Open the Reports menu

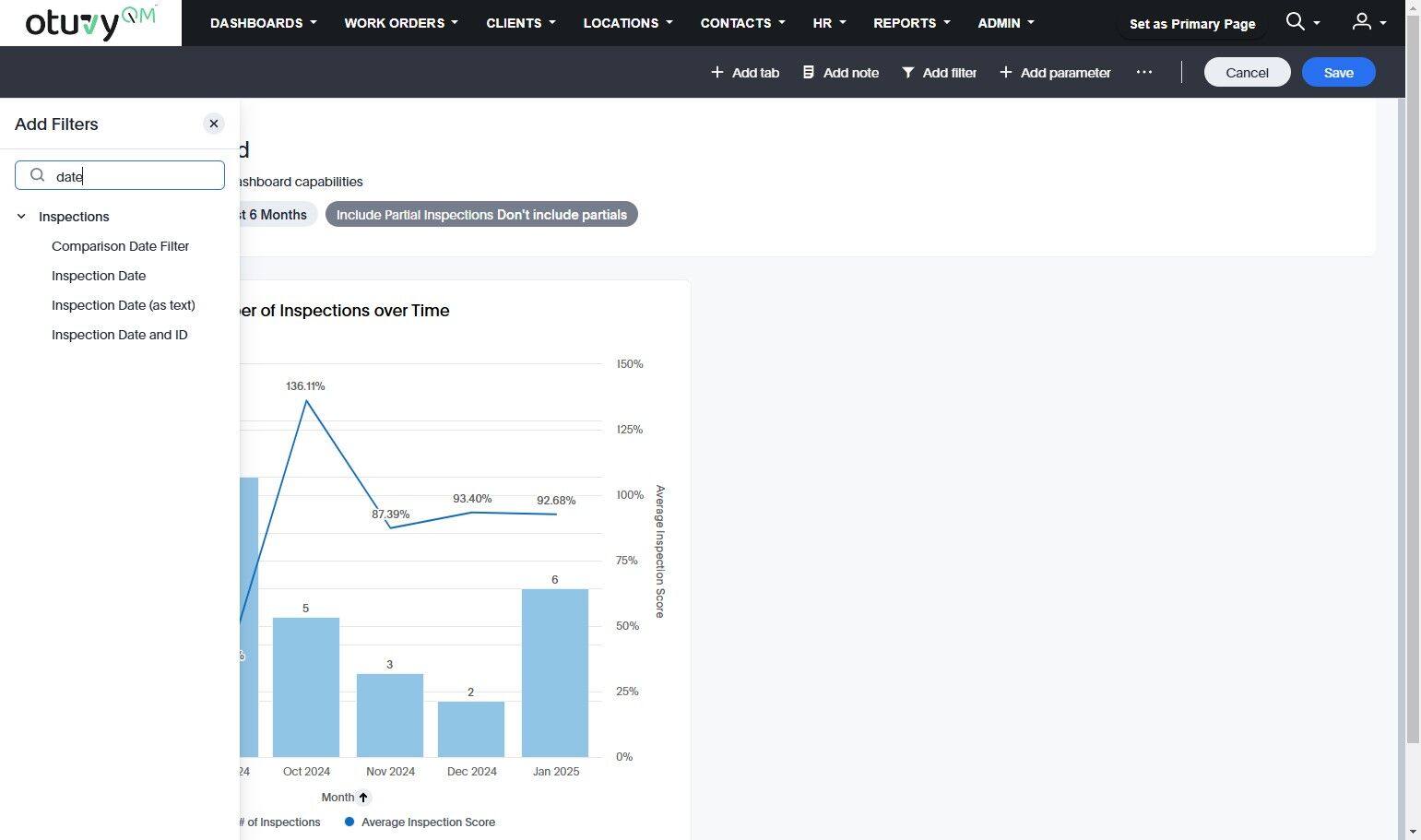coord(912,23)
